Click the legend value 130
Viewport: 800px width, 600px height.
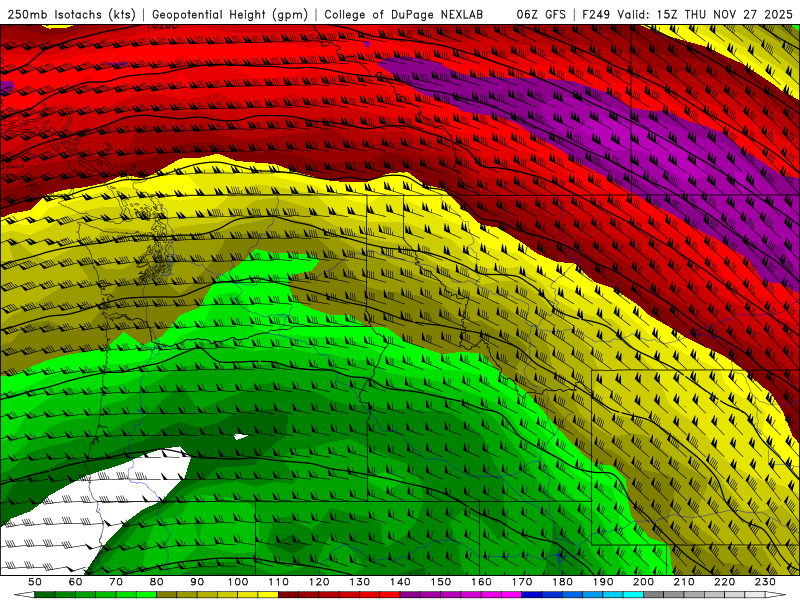[360, 582]
